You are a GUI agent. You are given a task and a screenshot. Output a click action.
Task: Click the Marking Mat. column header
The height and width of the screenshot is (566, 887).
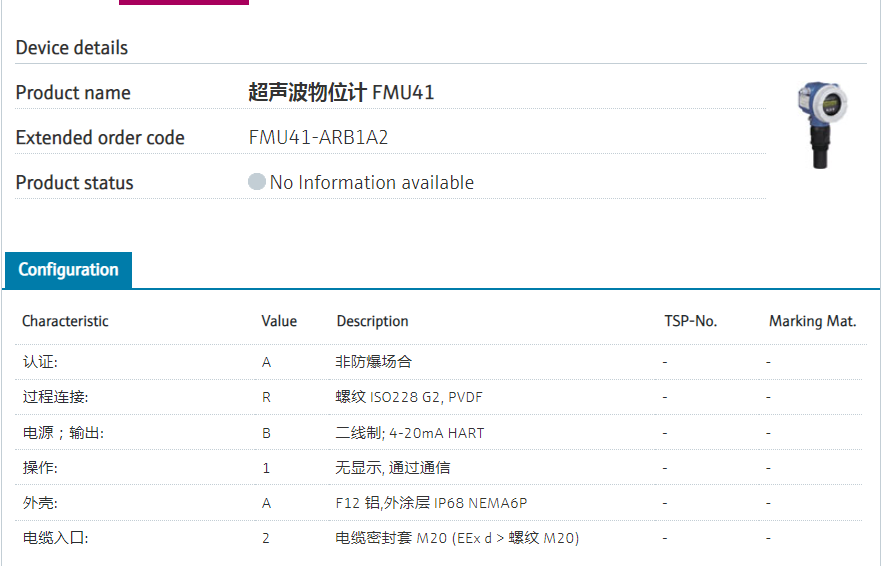[x=812, y=321]
